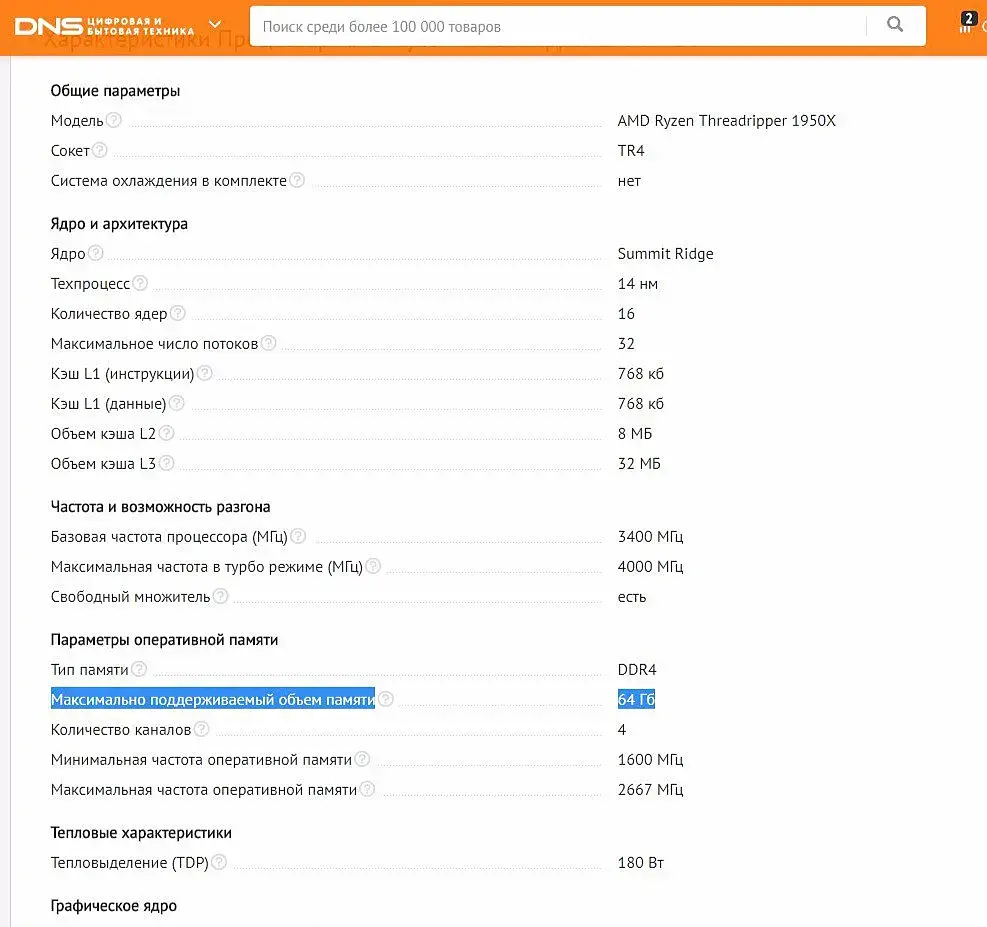Show hint for Максимальное число потоков
Image resolution: width=987 pixels, height=927 pixels.
pos(268,343)
